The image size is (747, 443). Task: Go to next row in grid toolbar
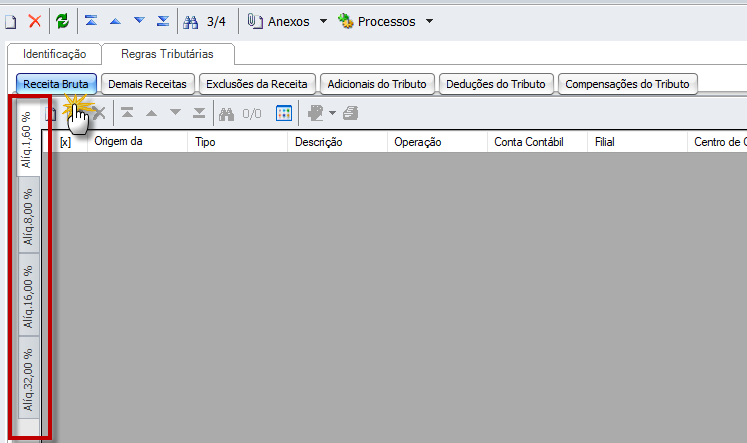click(175, 112)
